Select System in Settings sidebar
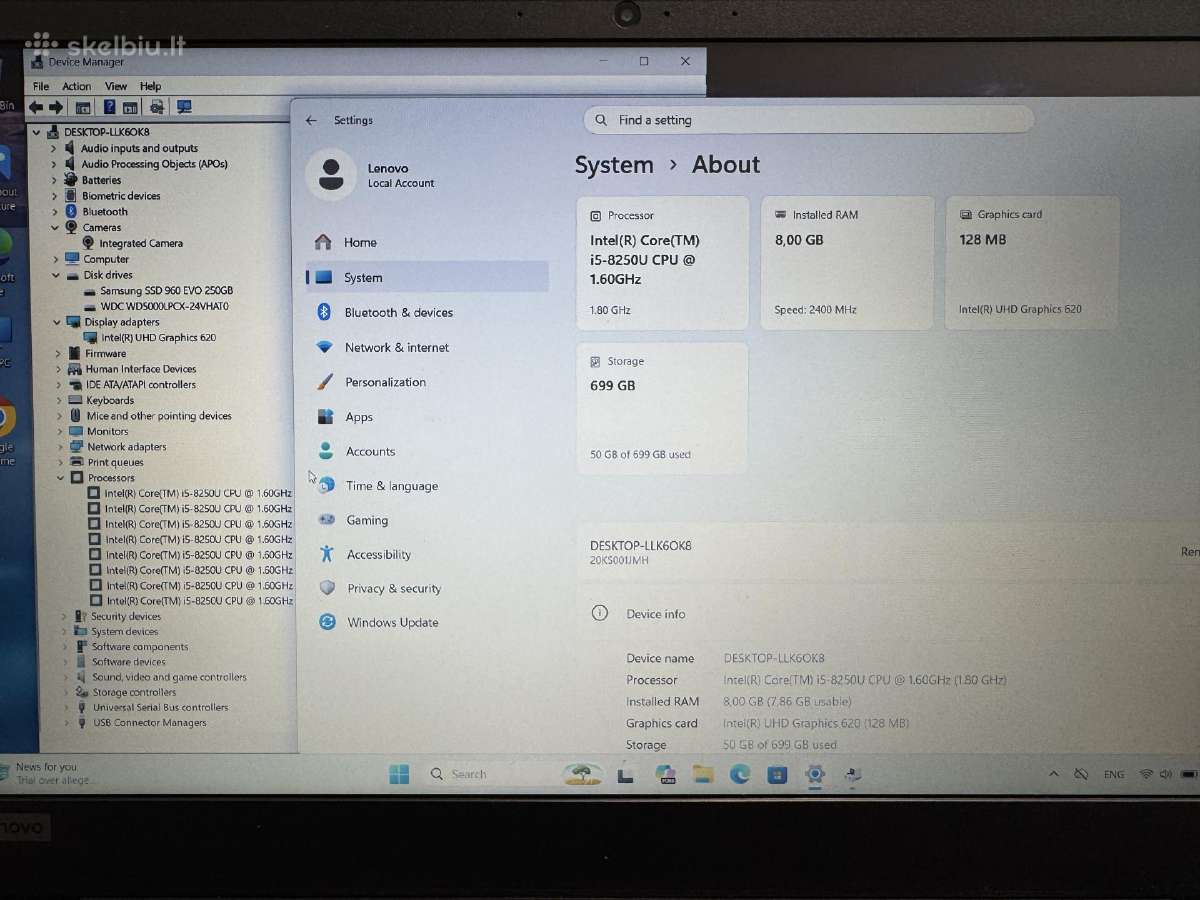This screenshot has width=1200, height=900. point(427,277)
